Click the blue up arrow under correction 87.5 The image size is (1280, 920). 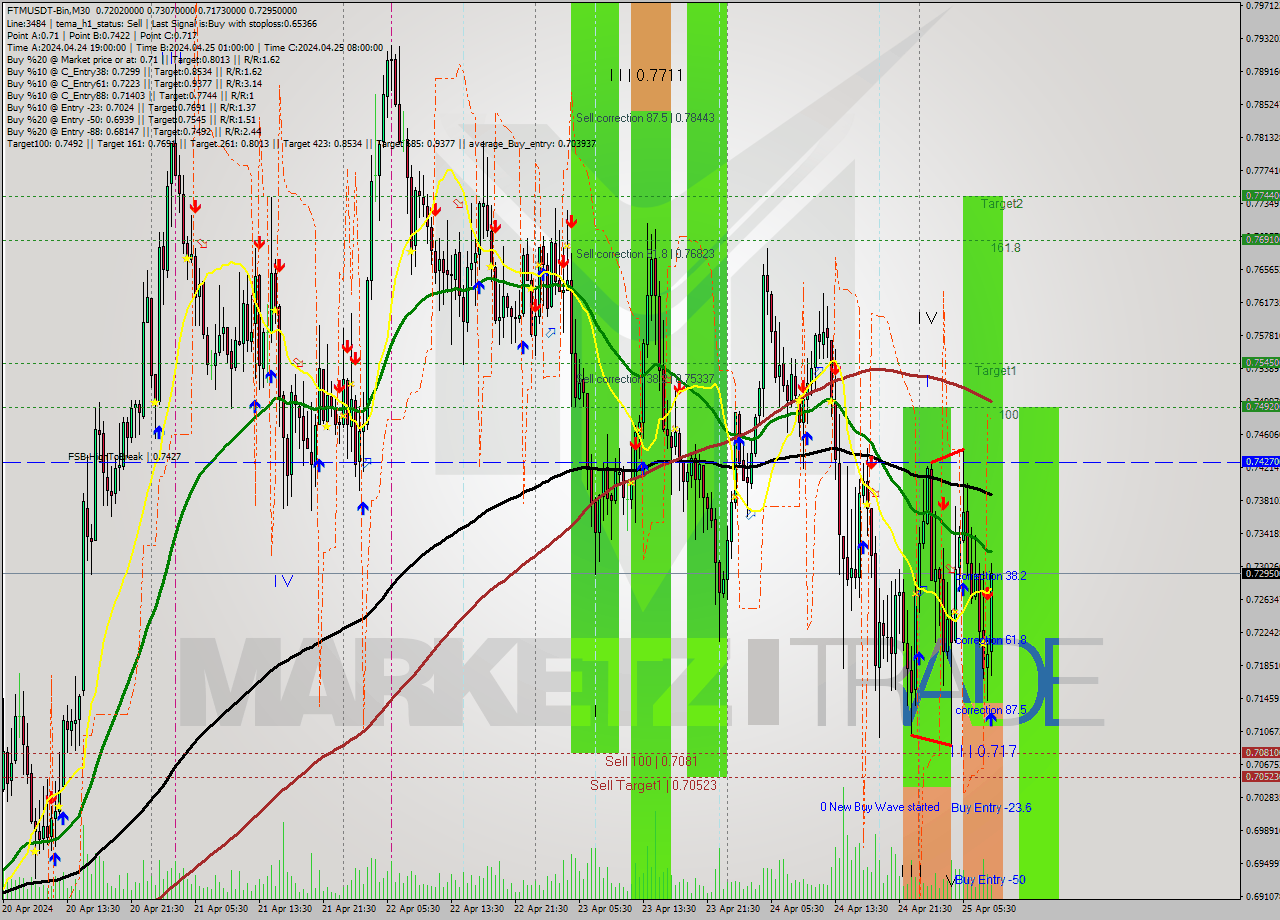coord(990,718)
